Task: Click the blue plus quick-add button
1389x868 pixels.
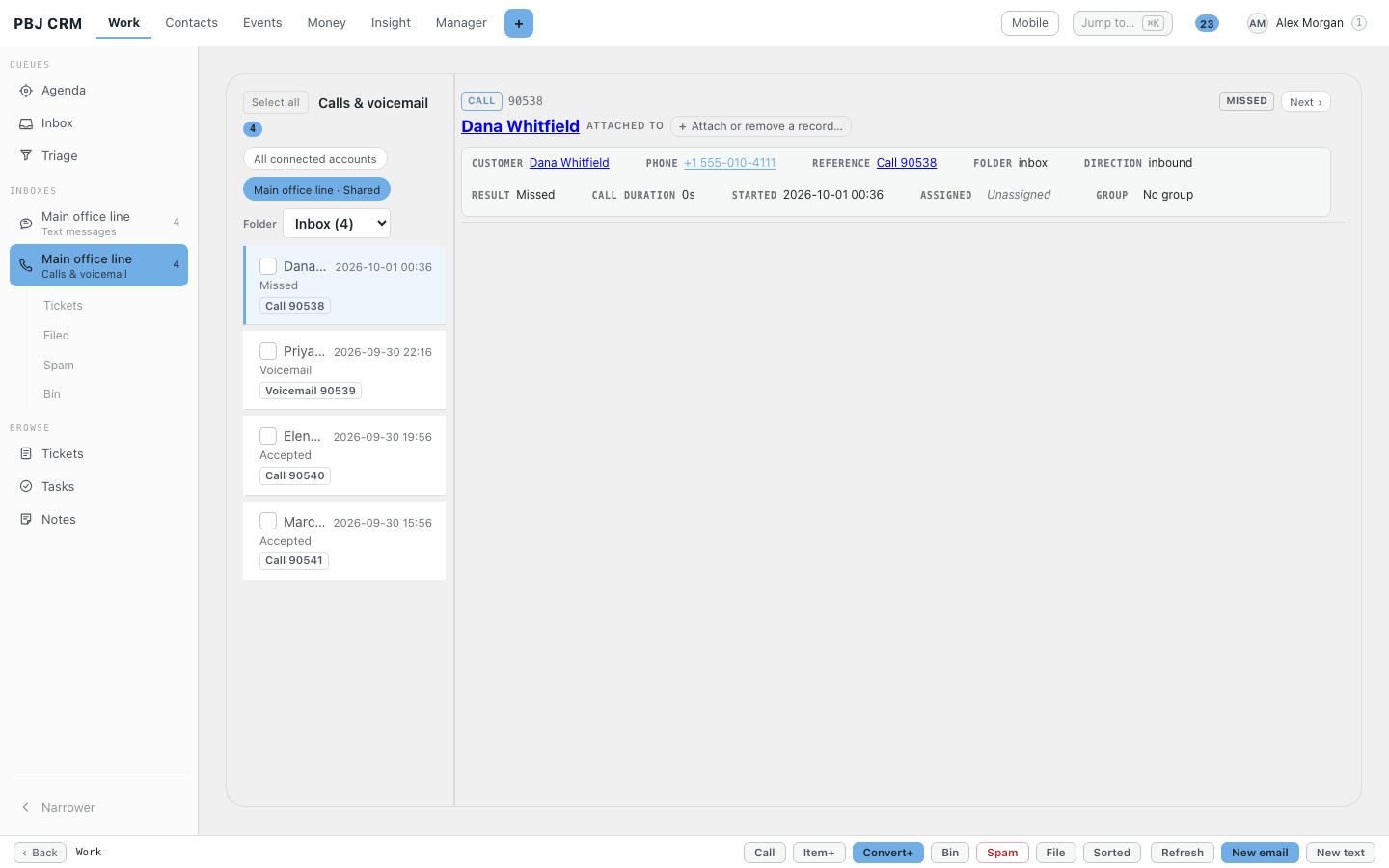Action: coord(519,23)
